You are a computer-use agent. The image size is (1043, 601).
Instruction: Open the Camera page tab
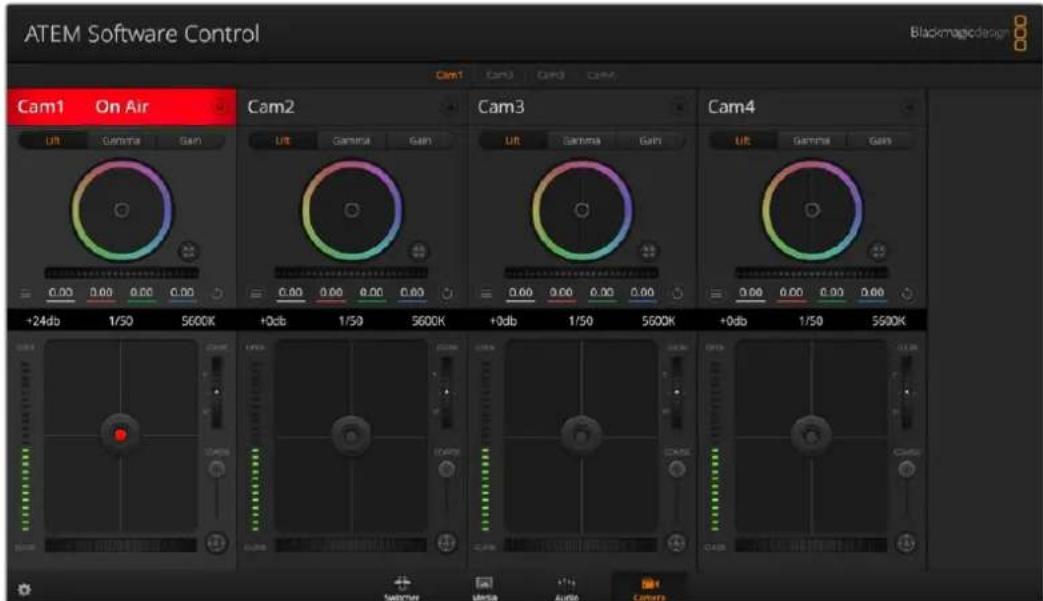point(649,588)
